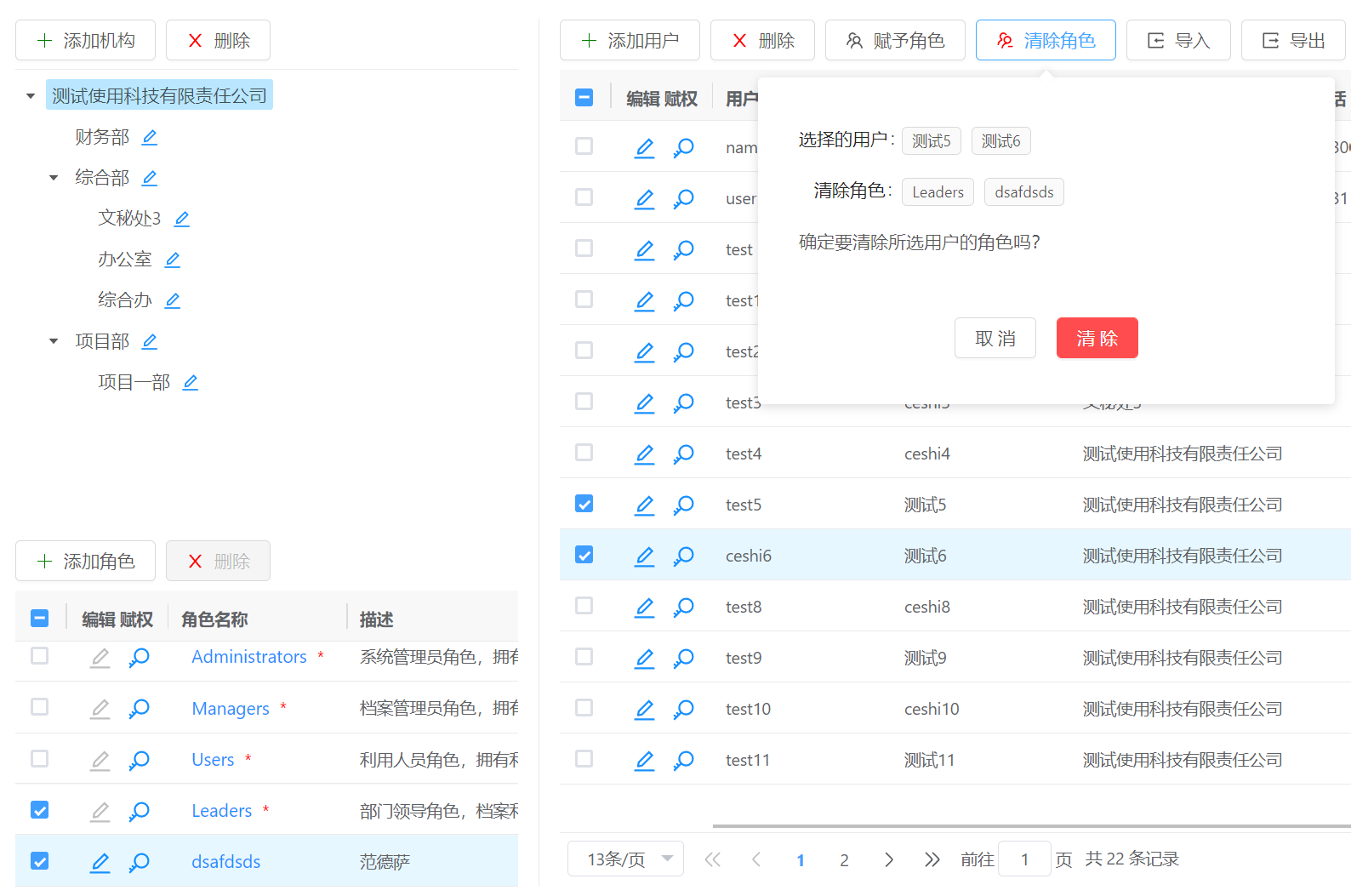Click edit pencil next to 项目部

[x=150, y=341]
